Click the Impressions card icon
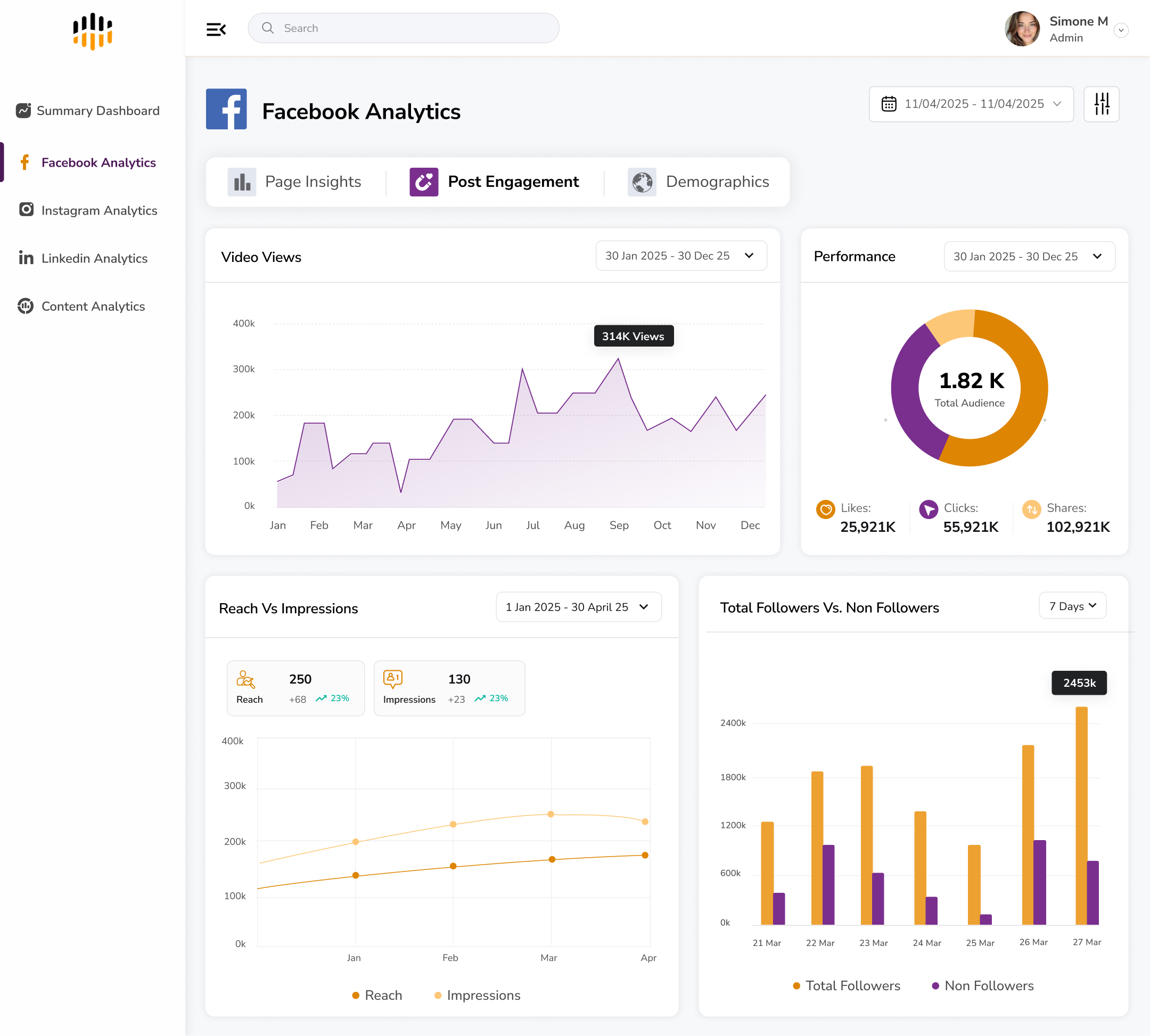 393,680
